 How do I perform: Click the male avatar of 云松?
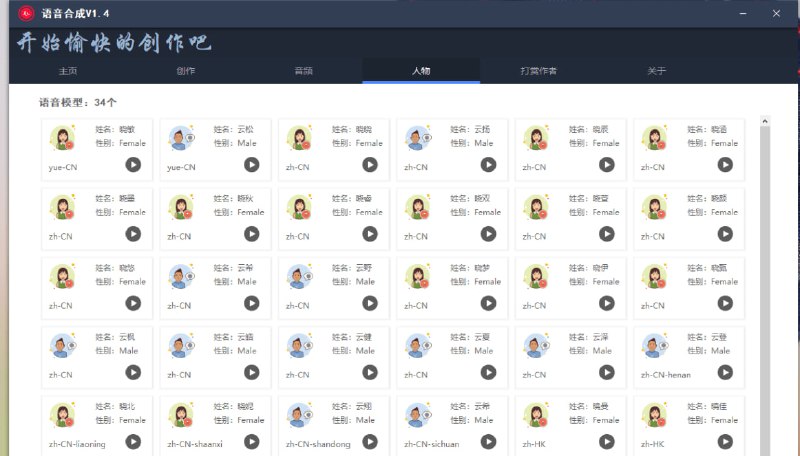pos(181,138)
